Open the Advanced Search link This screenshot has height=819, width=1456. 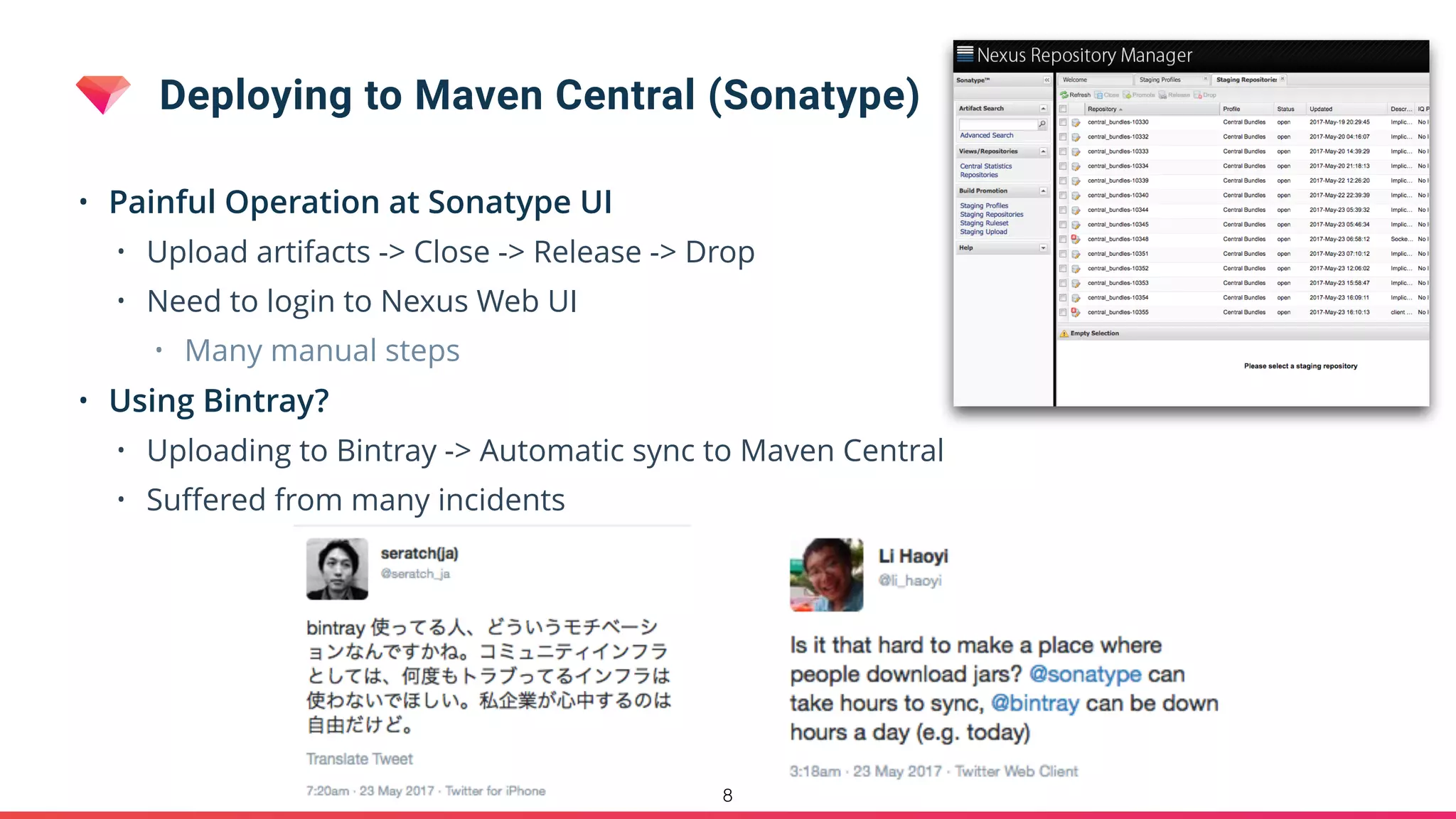[987, 135]
